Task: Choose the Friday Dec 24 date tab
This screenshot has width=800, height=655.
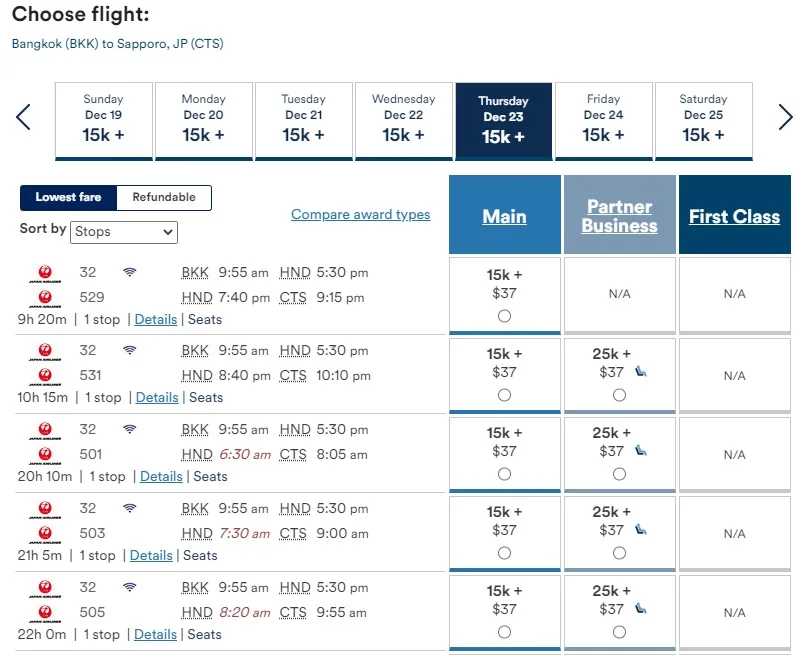Action: [x=604, y=121]
